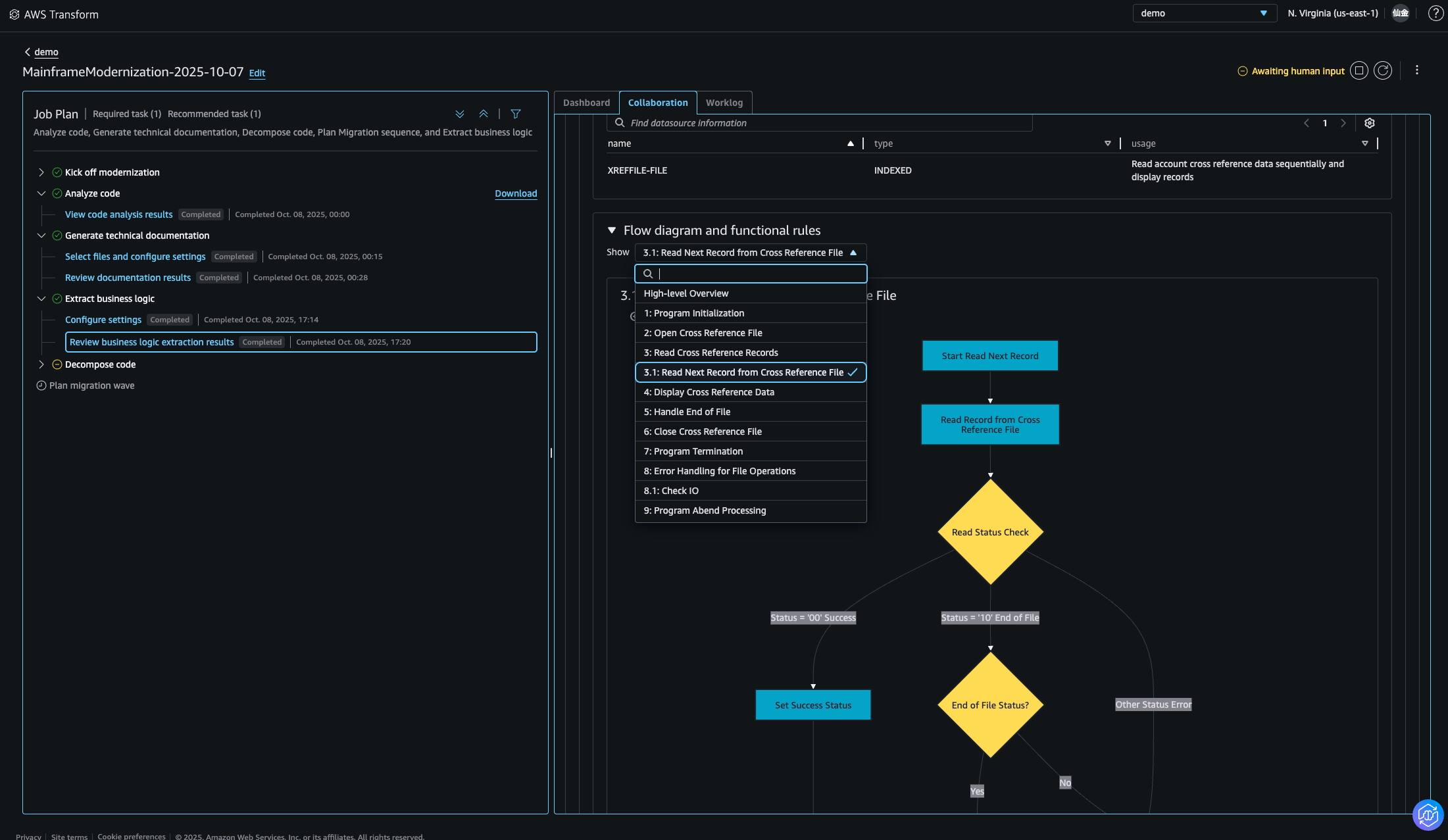
Task: Open the datasource table settings gear
Action: tap(1370, 123)
